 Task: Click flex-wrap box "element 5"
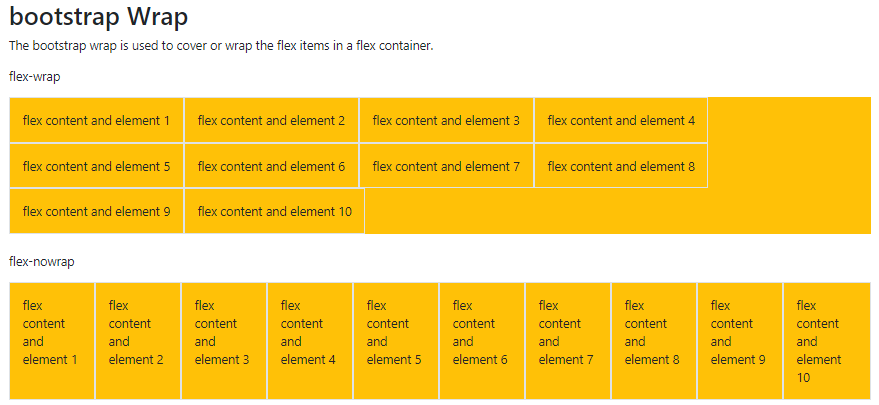click(96, 167)
